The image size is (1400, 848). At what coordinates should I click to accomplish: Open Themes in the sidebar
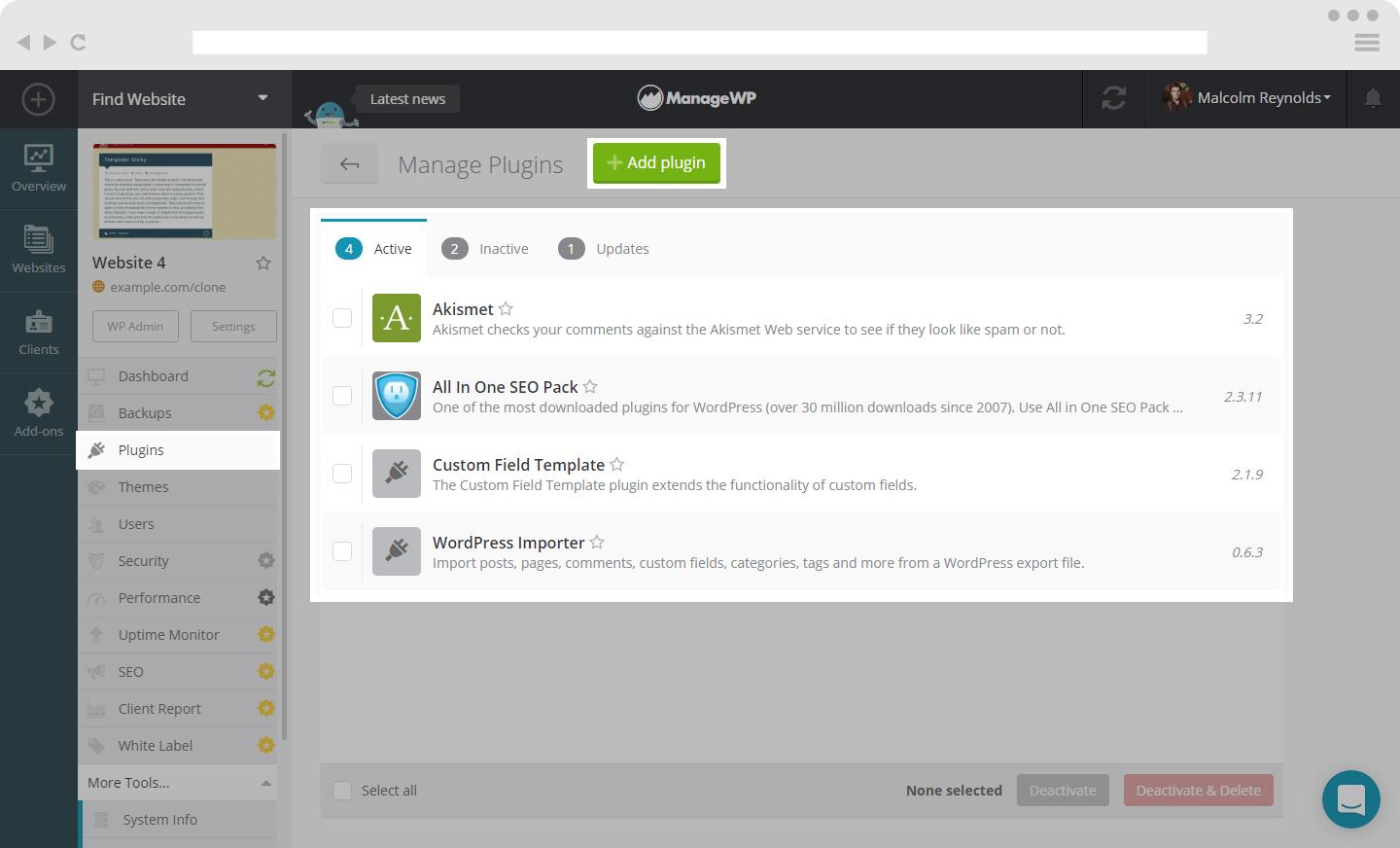[x=177, y=487]
